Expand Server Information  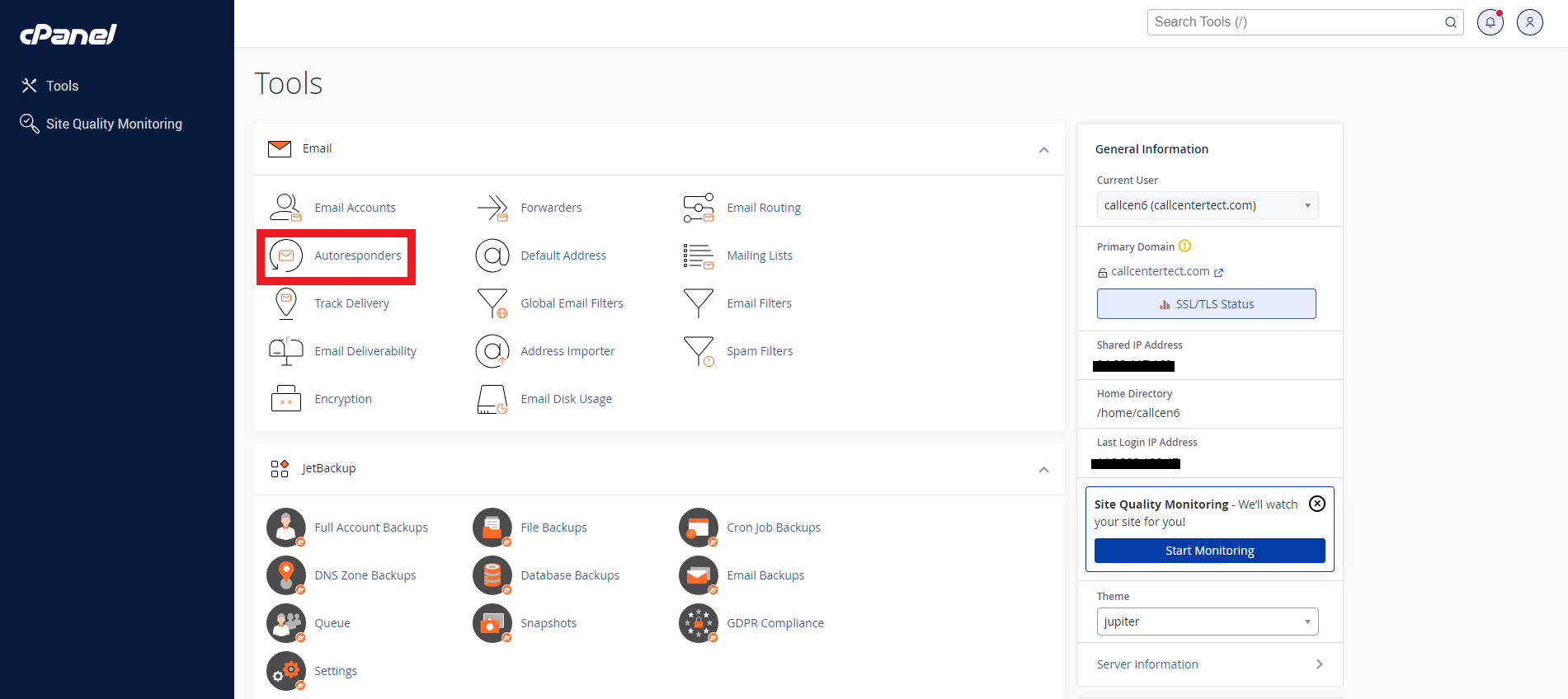click(x=1209, y=664)
